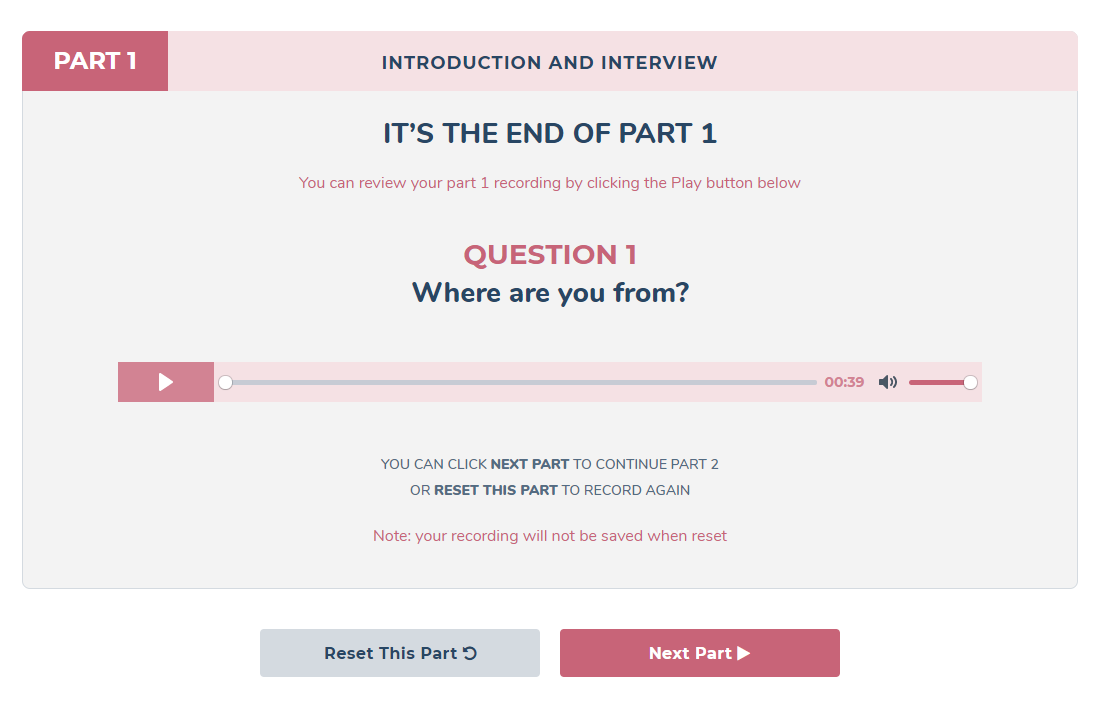Select the PART 1 tab
Viewport: 1114px width, 710px height.
coord(94,61)
